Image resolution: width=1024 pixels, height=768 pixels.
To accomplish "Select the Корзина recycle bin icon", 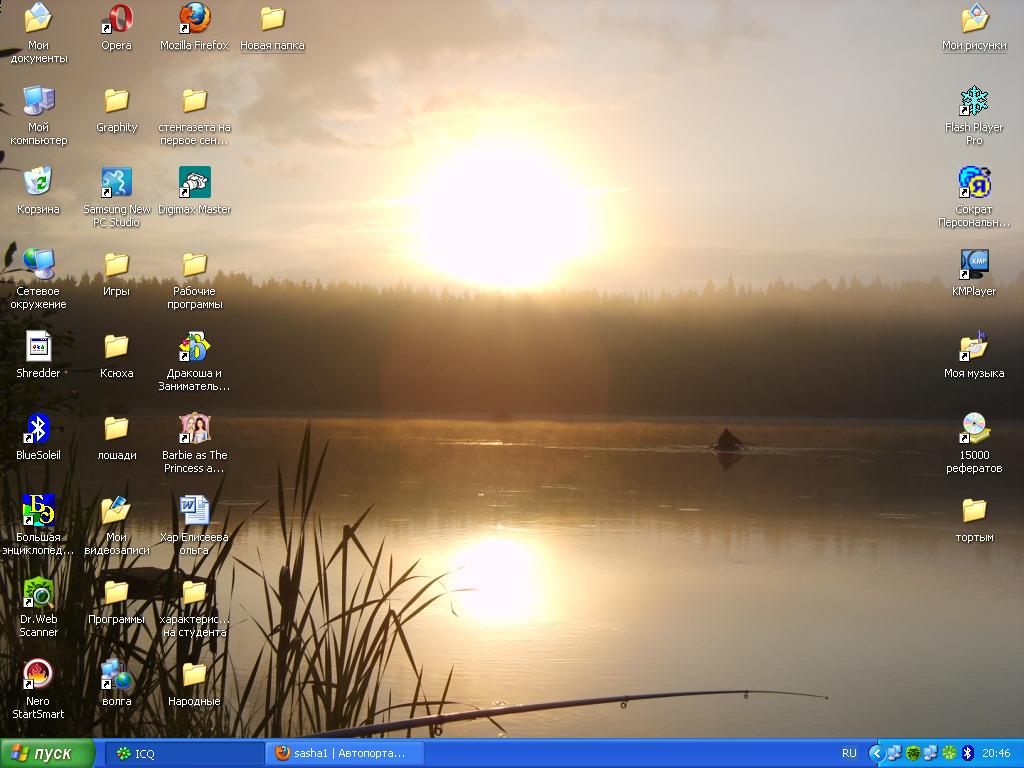I will pos(38,183).
